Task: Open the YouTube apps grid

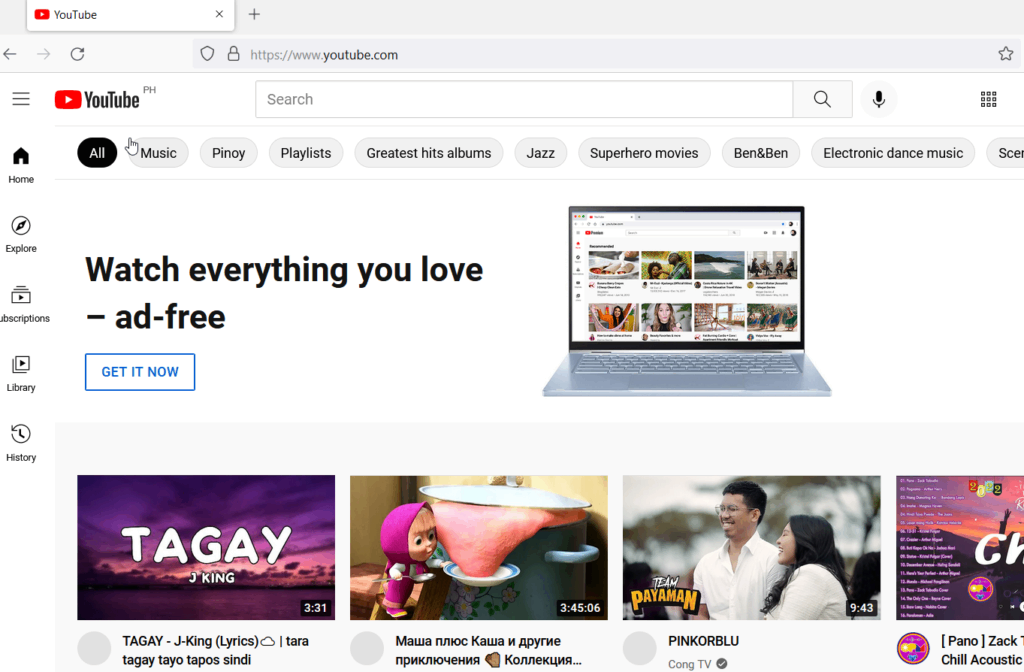Action: coord(988,99)
